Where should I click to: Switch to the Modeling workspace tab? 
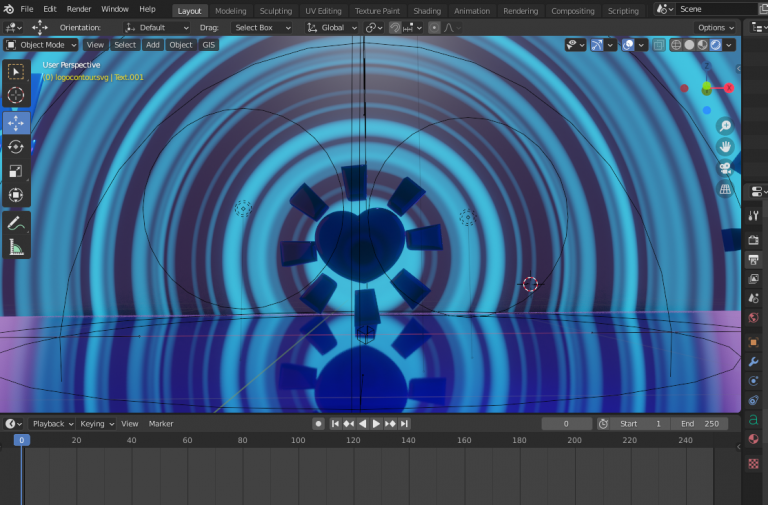pyautogui.click(x=230, y=11)
